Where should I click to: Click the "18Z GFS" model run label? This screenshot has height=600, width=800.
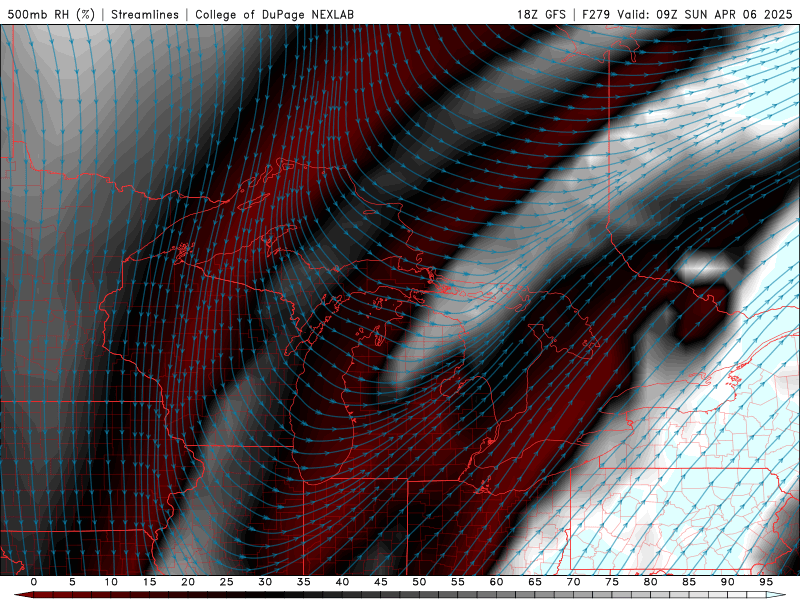541,14
